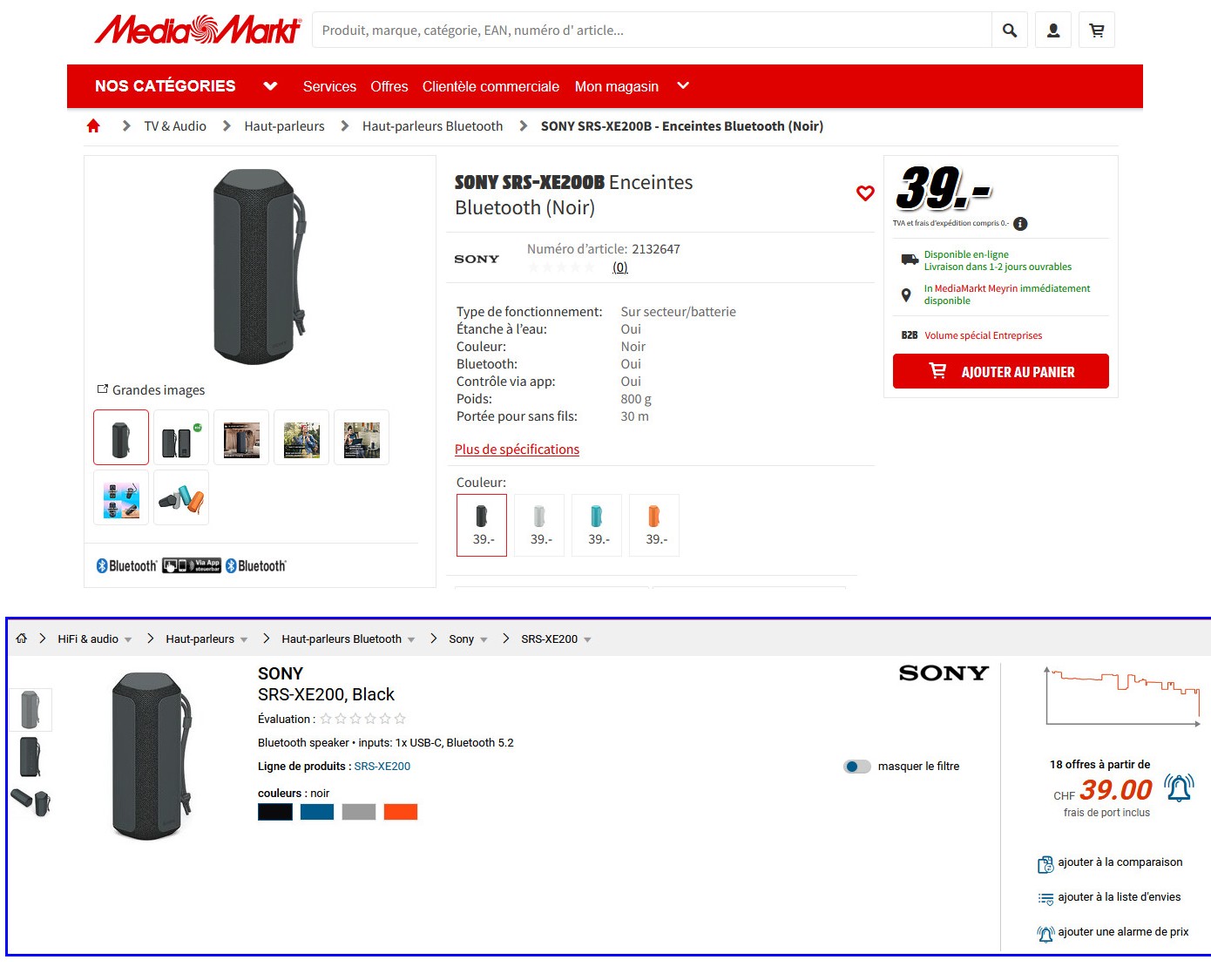Image resolution: width=1211 pixels, height=980 pixels.
Task: Open the user account icon
Action: click(1053, 30)
